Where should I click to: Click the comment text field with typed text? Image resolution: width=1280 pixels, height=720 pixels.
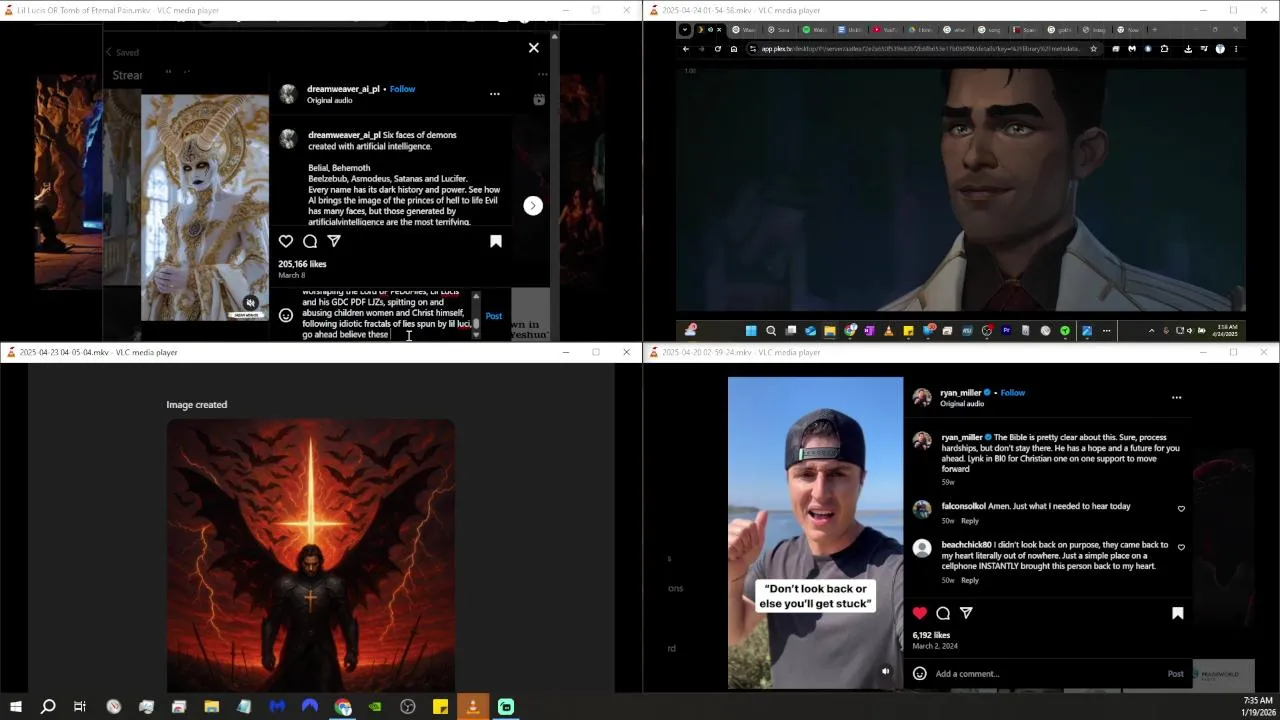click(385, 314)
